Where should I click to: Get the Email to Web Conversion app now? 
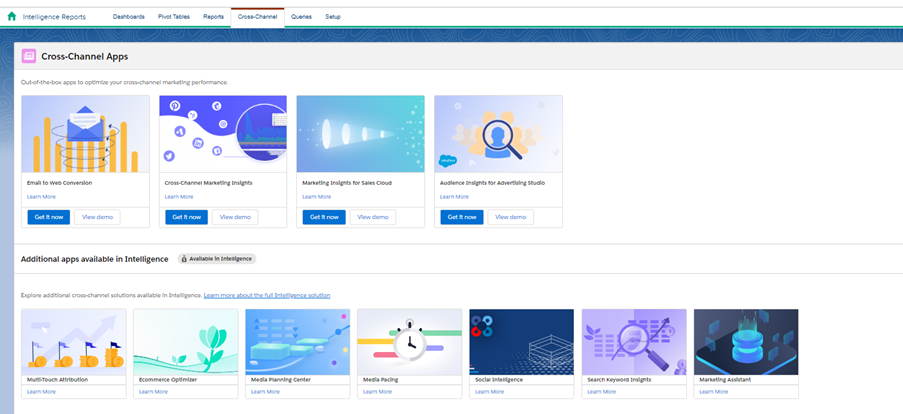48,217
